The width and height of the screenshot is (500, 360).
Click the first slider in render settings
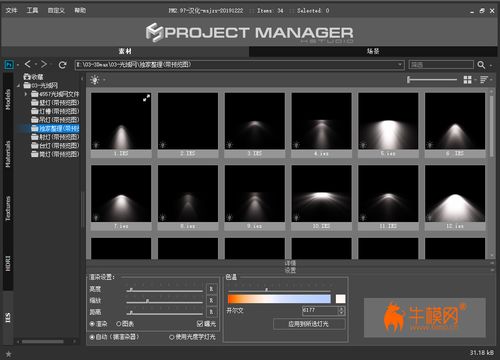point(165,290)
